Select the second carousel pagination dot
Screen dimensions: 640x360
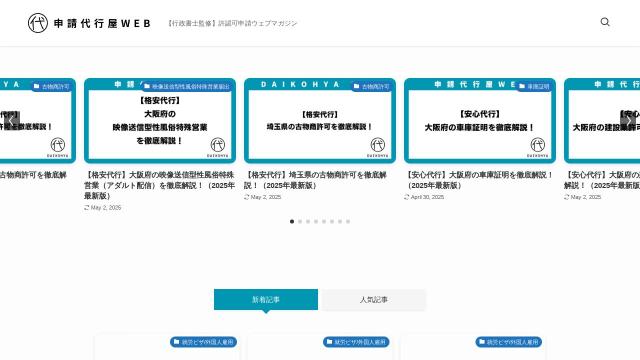click(x=300, y=221)
